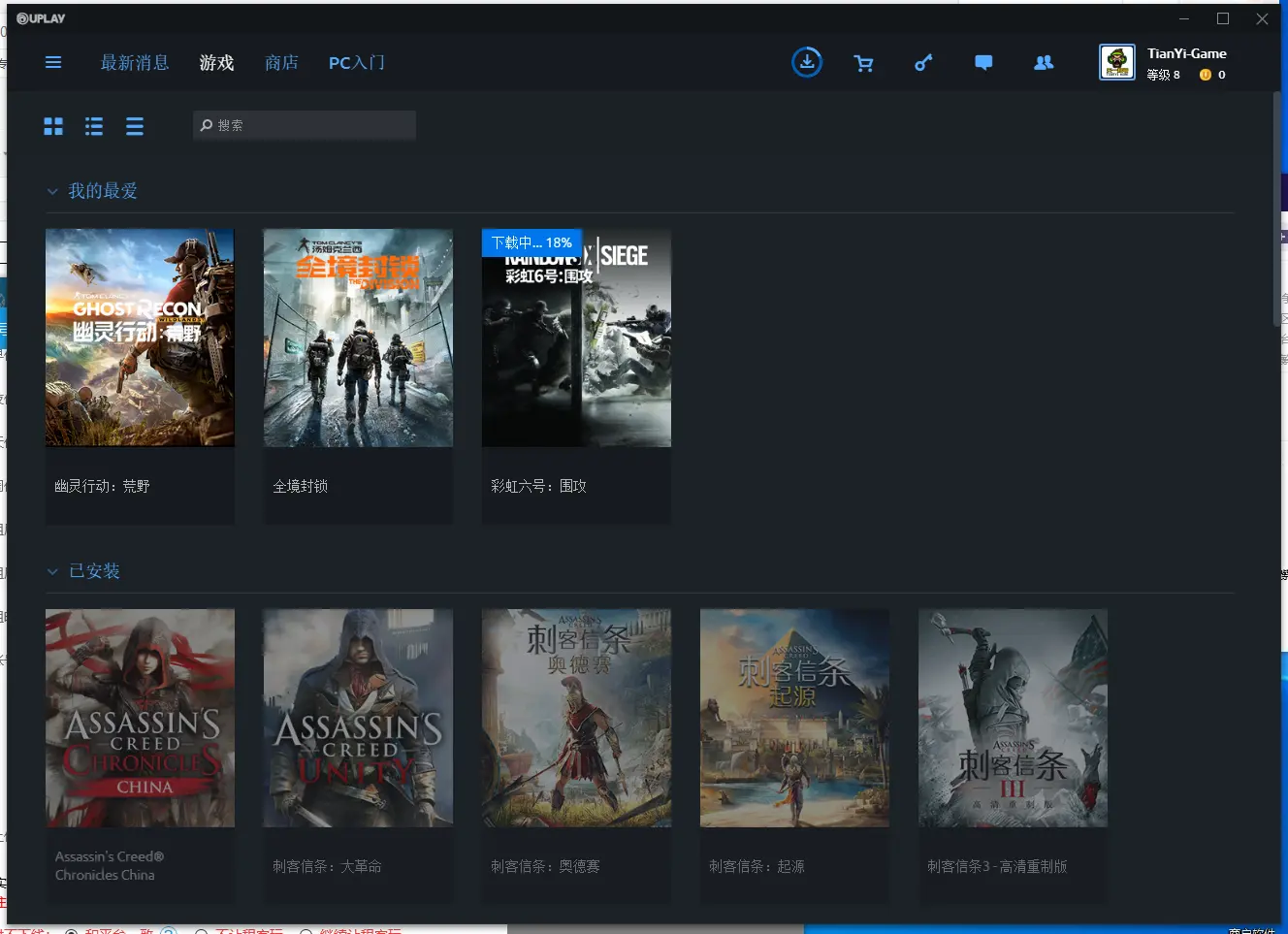The height and width of the screenshot is (934, 1288).
Task: Open the PC入门 tab
Action: click(357, 63)
